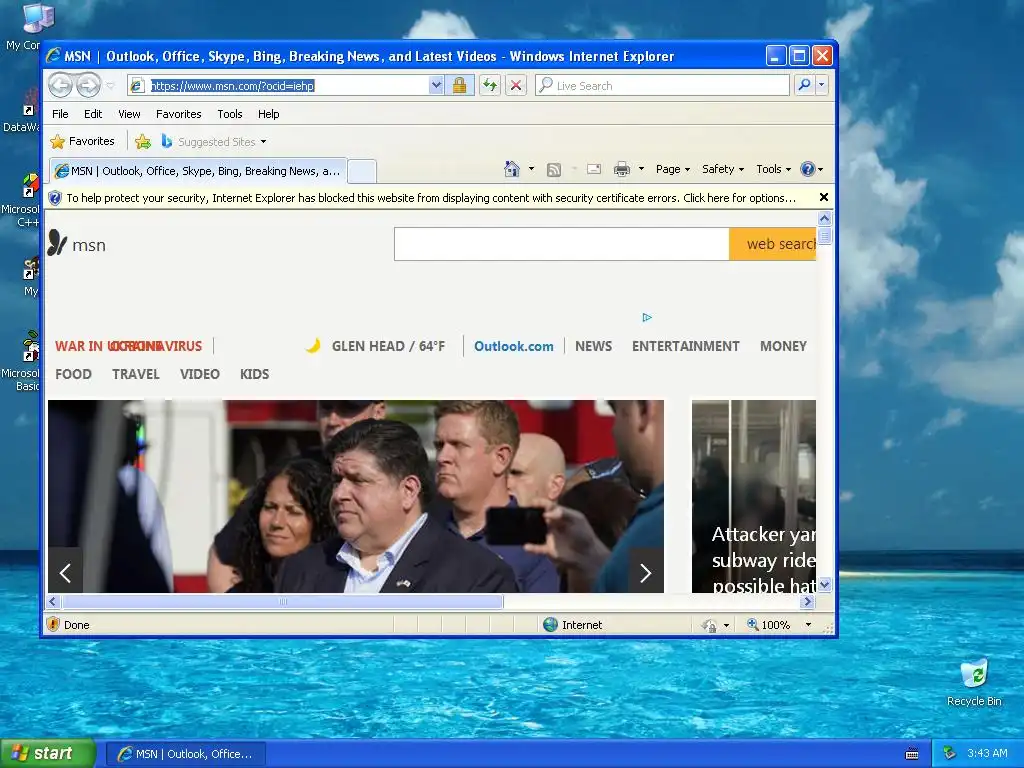Show next slide in news carousel

(646, 573)
